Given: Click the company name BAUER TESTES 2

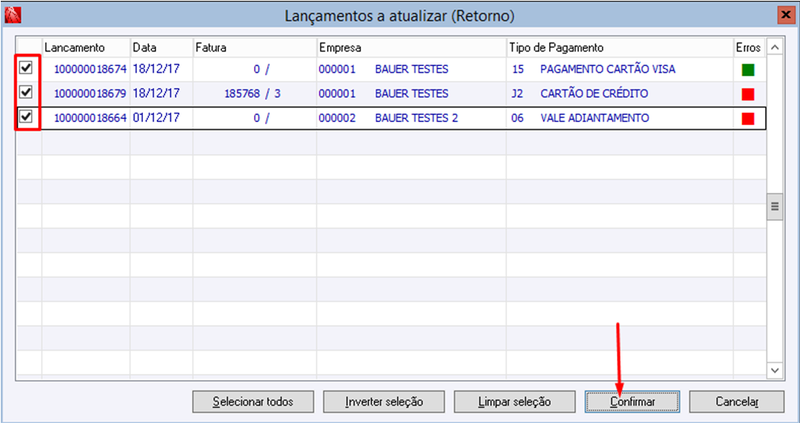Looking at the screenshot, I should click(x=416, y=118).
